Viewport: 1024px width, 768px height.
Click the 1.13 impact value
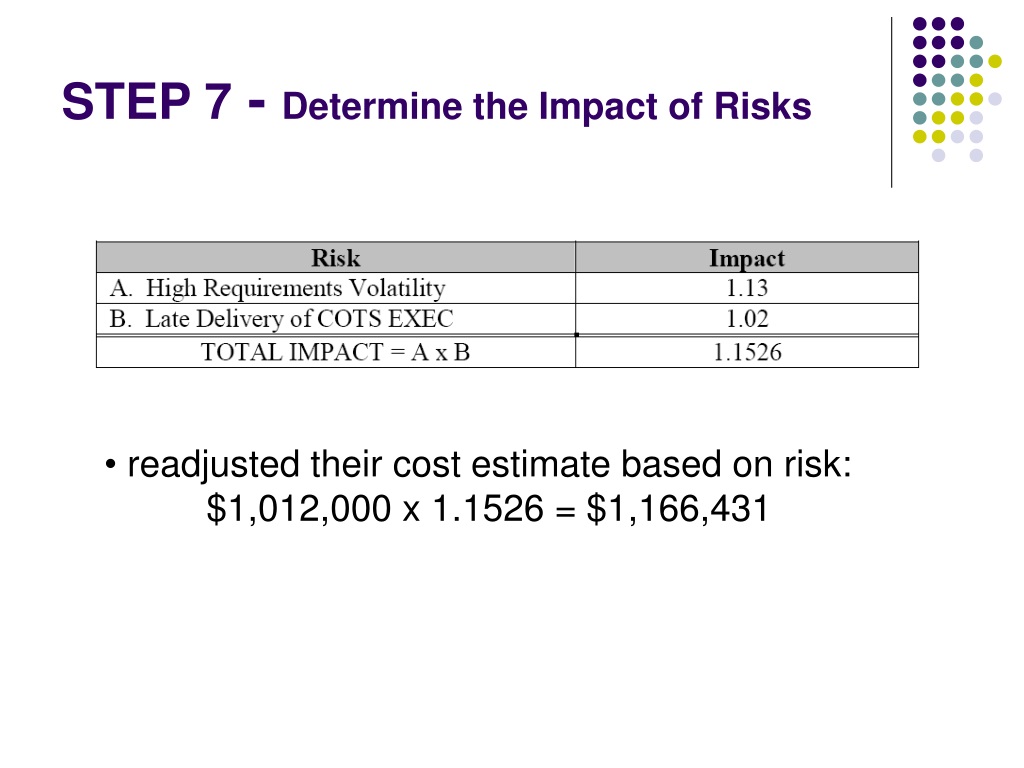[747, 288]
